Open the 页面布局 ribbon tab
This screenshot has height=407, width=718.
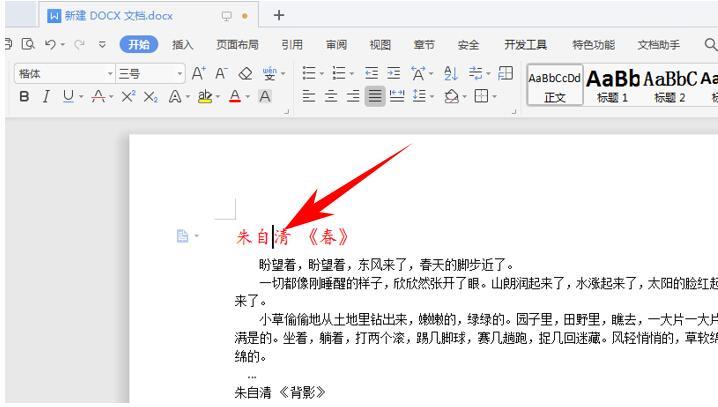[x=237, y=45]
